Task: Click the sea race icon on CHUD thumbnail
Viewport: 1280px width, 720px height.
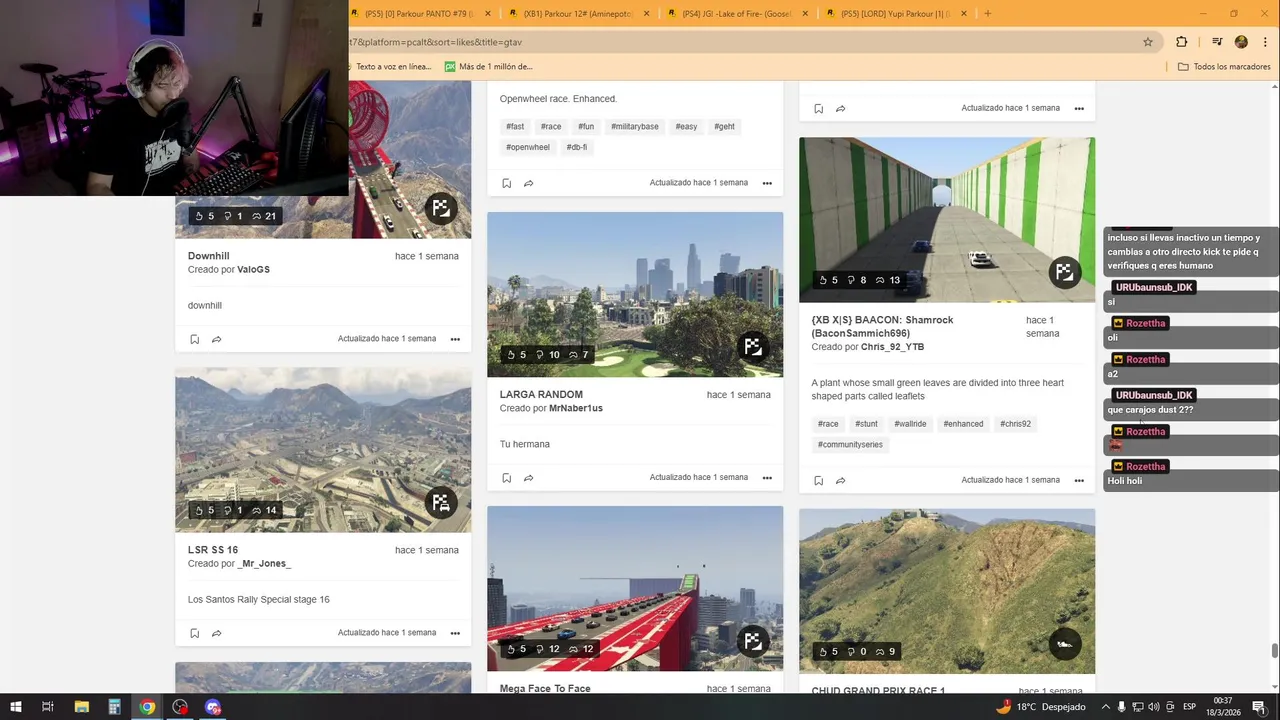Action: pos(1065,644)
